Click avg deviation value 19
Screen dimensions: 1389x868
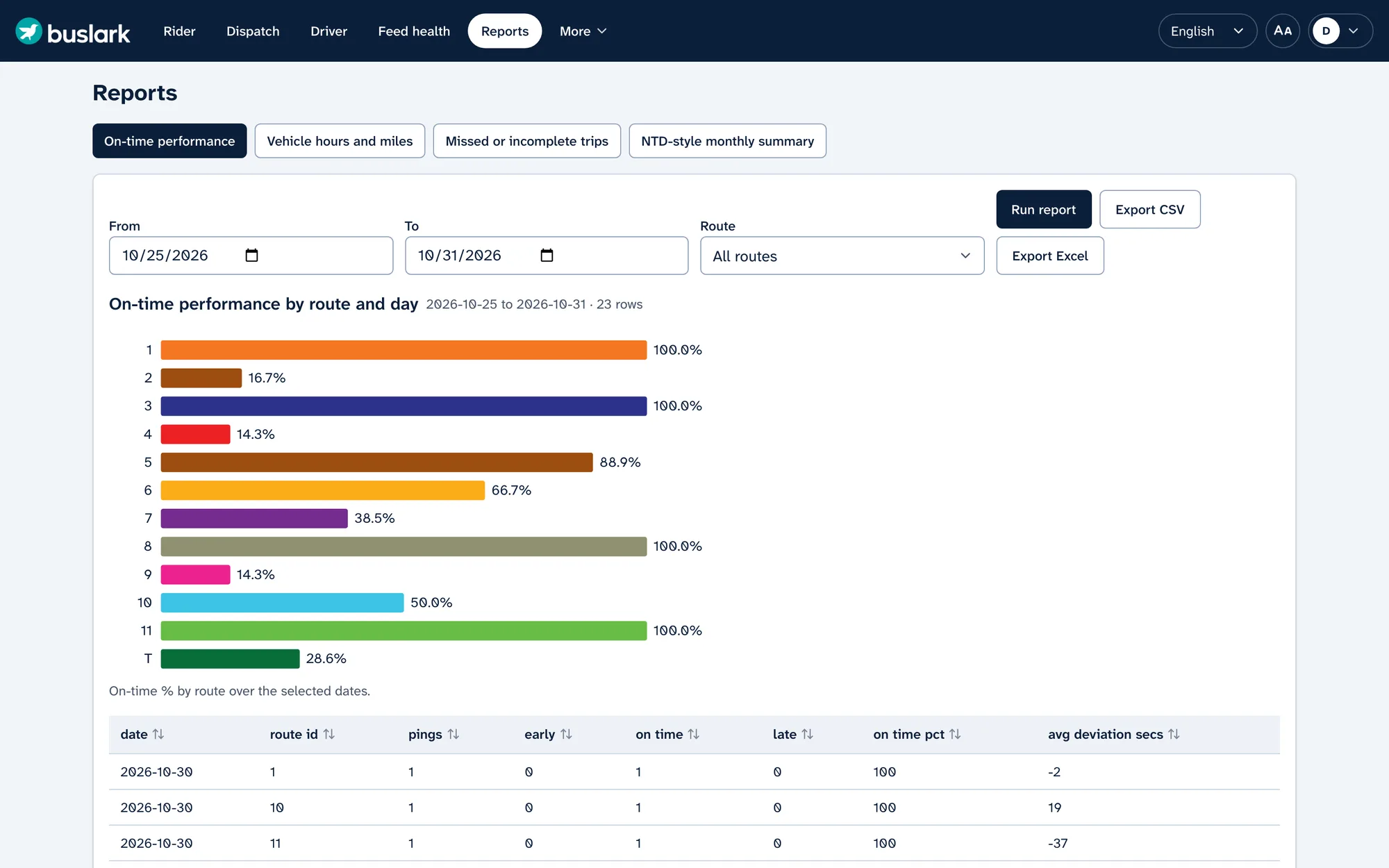click(1055, 808)
